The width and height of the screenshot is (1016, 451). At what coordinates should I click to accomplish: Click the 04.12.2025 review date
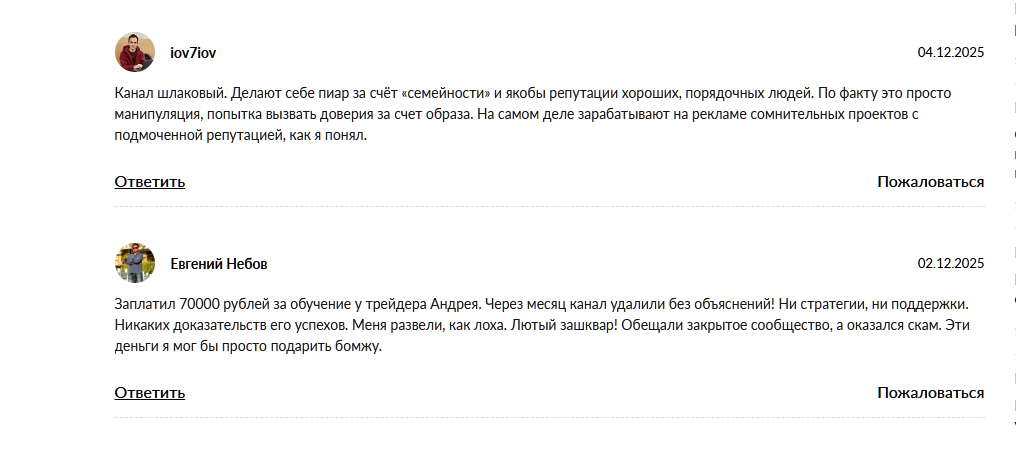pos(951,52)
